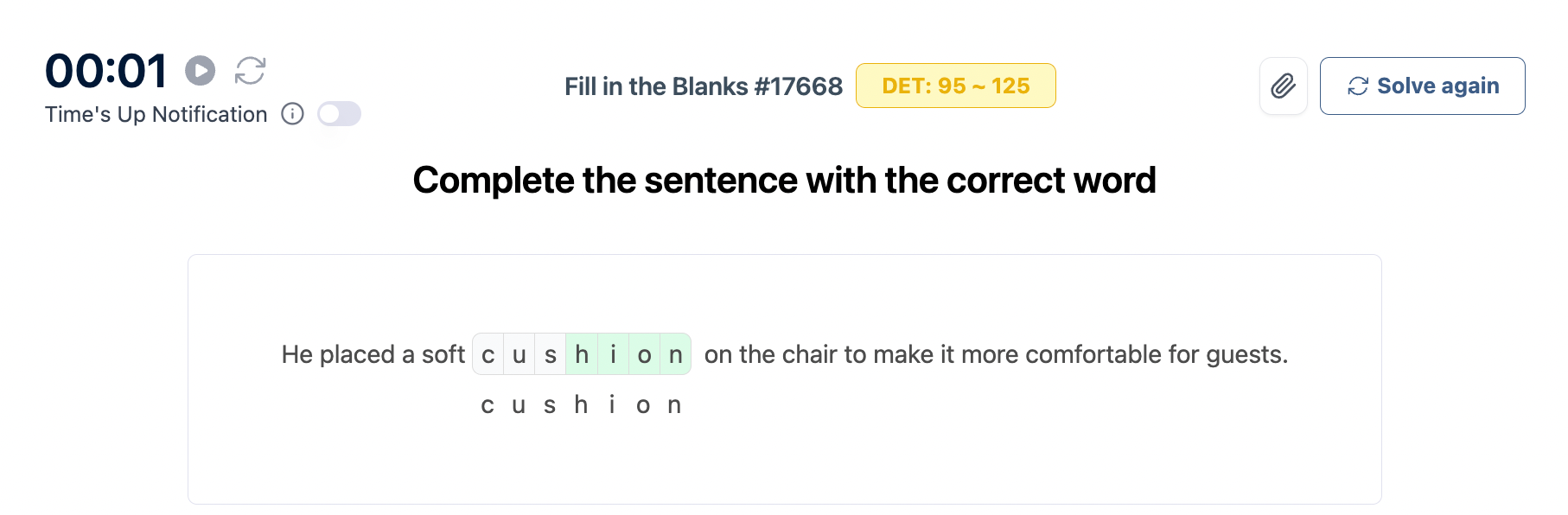This screenshot has height=515, width=1568.
Task: Click the 00:01 timer display
Action: 106,71
